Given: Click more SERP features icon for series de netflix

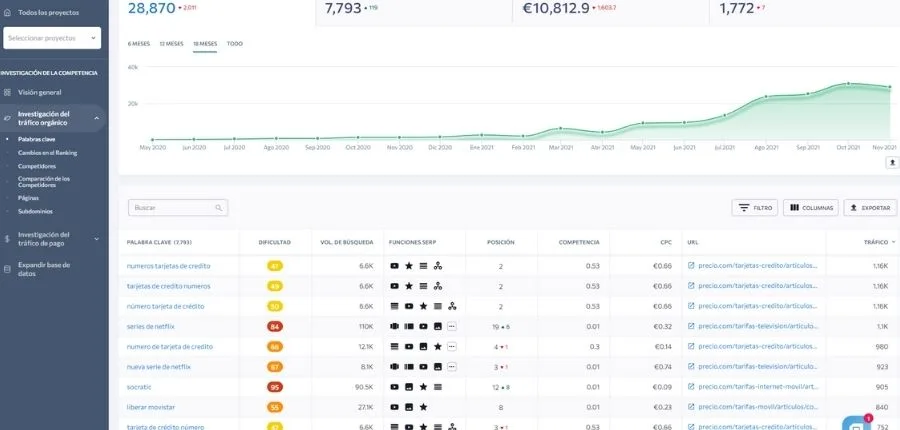Looking at the screenshot, I should tap(451, 326).
